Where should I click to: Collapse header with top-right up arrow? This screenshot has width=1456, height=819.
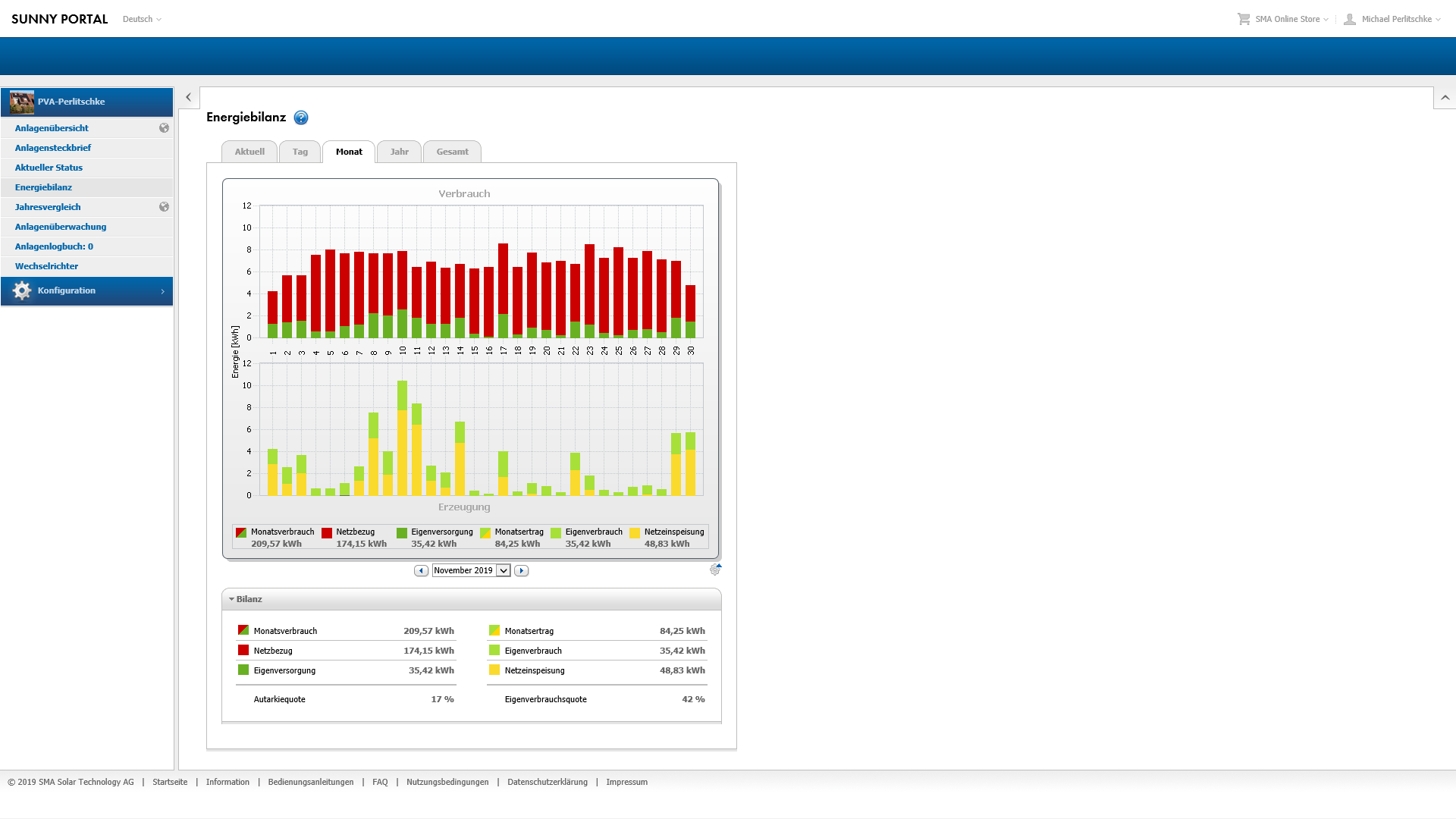tap(1445, 97)
